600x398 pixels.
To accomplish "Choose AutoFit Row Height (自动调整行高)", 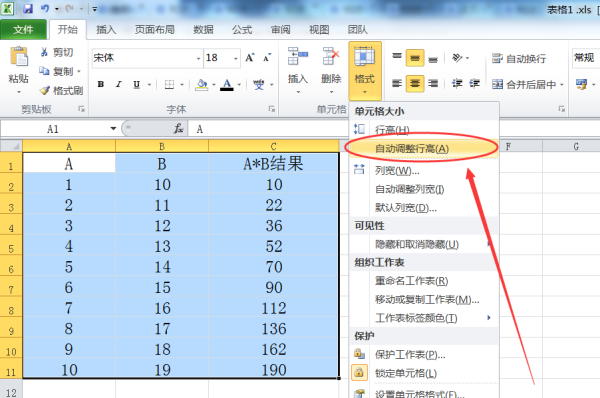I will pos(424,148).
